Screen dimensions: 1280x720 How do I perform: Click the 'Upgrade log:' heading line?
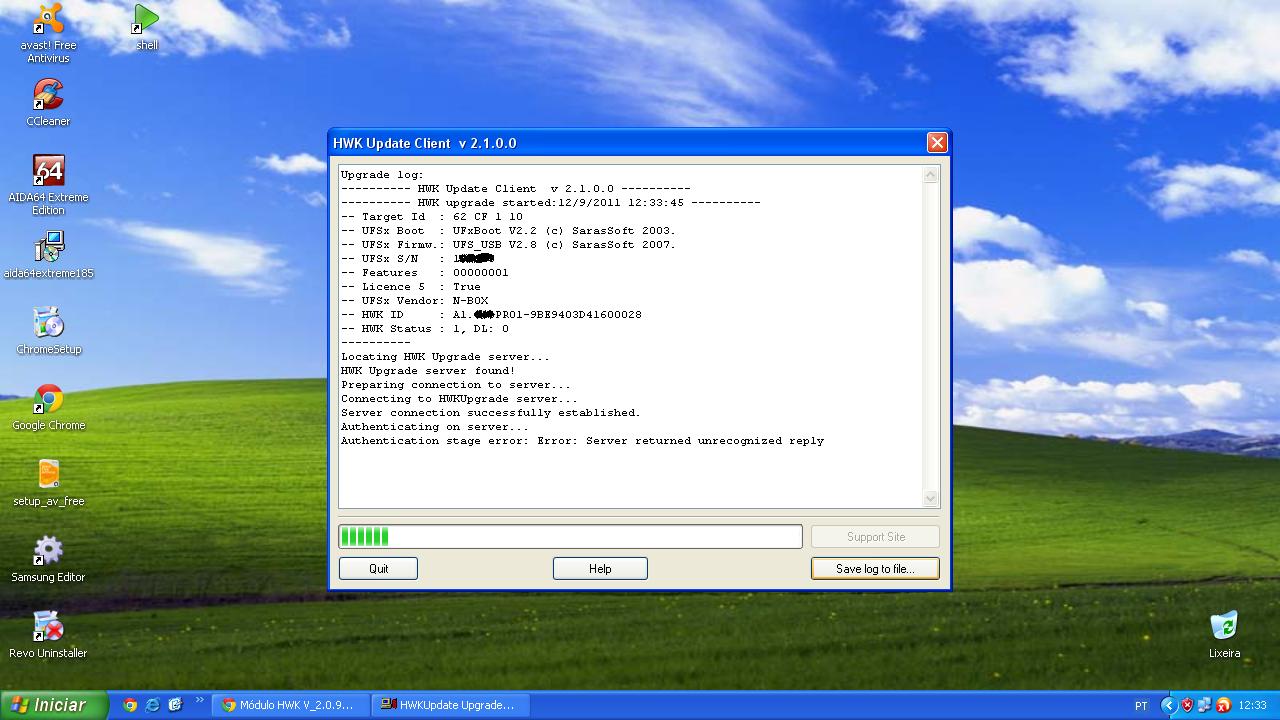tap(382, 175)
